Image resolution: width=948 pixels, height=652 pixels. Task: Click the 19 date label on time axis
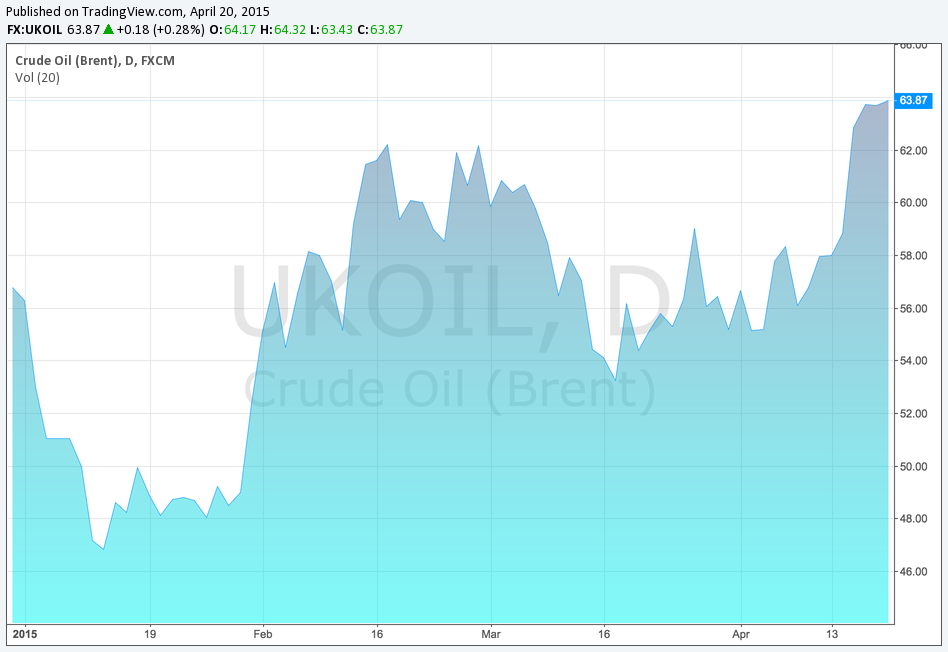(x=150, y=634)
